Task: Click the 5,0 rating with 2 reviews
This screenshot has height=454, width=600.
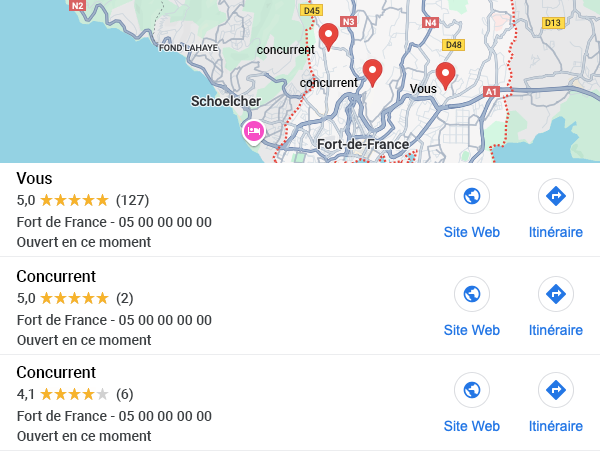Action: (x=74, y=298)
